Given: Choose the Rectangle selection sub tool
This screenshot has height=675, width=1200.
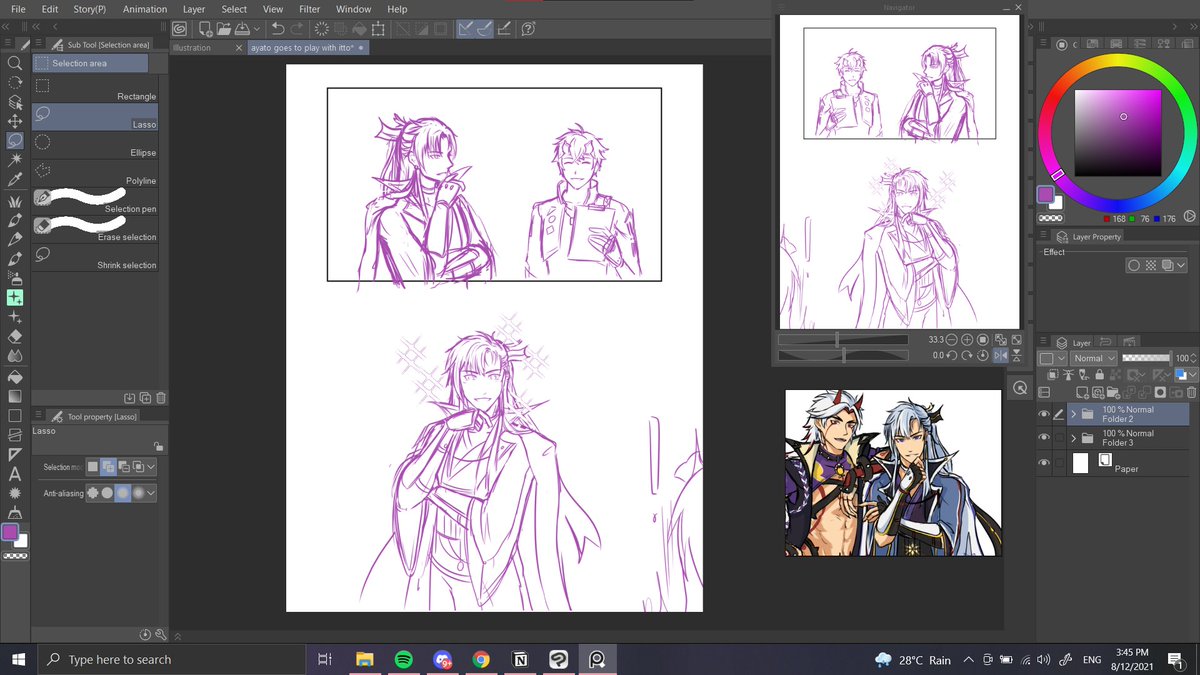Looking at the screenshot, I should coord(95,91).
